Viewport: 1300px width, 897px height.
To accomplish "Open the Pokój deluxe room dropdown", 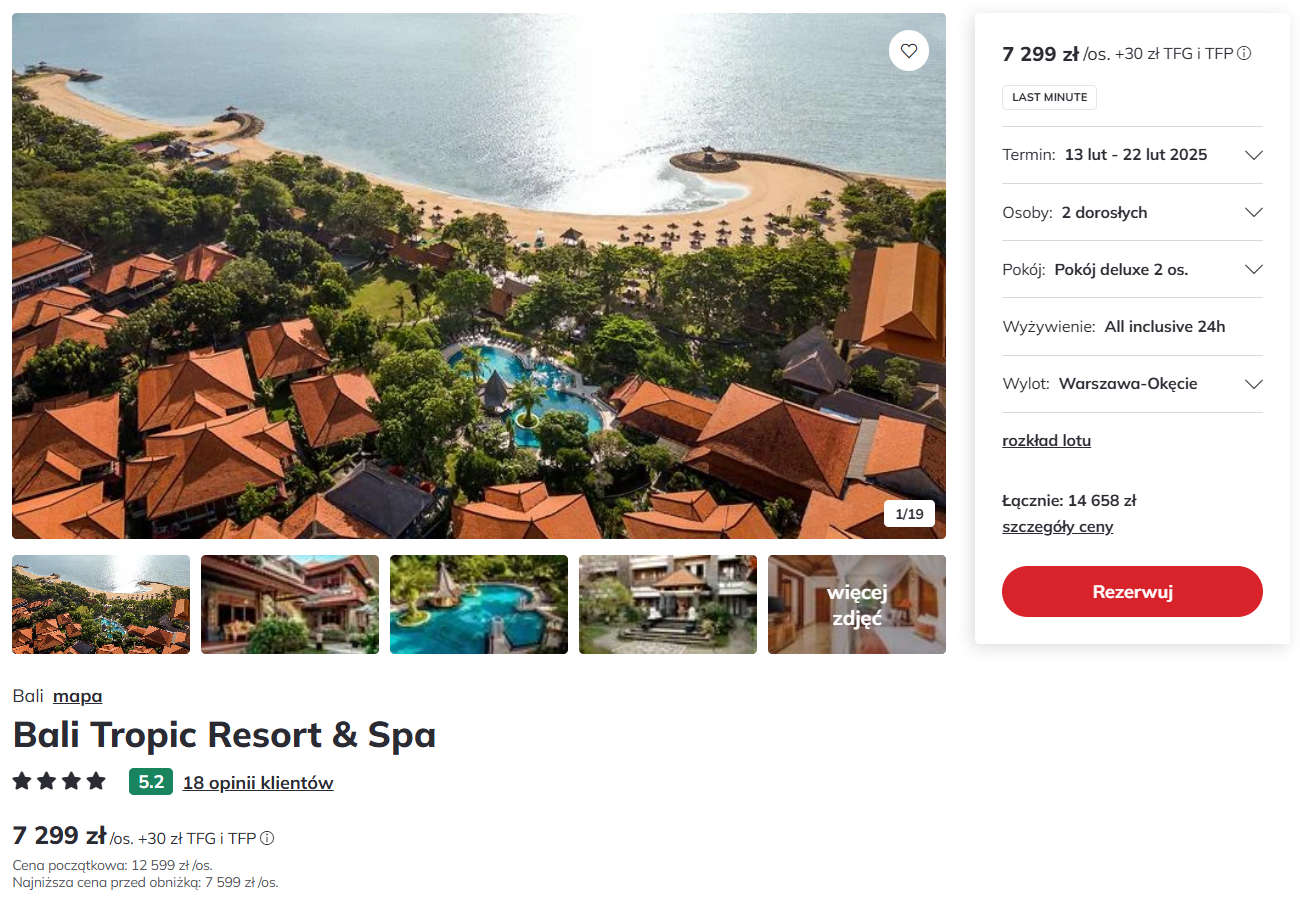I will pos(1132,269).
